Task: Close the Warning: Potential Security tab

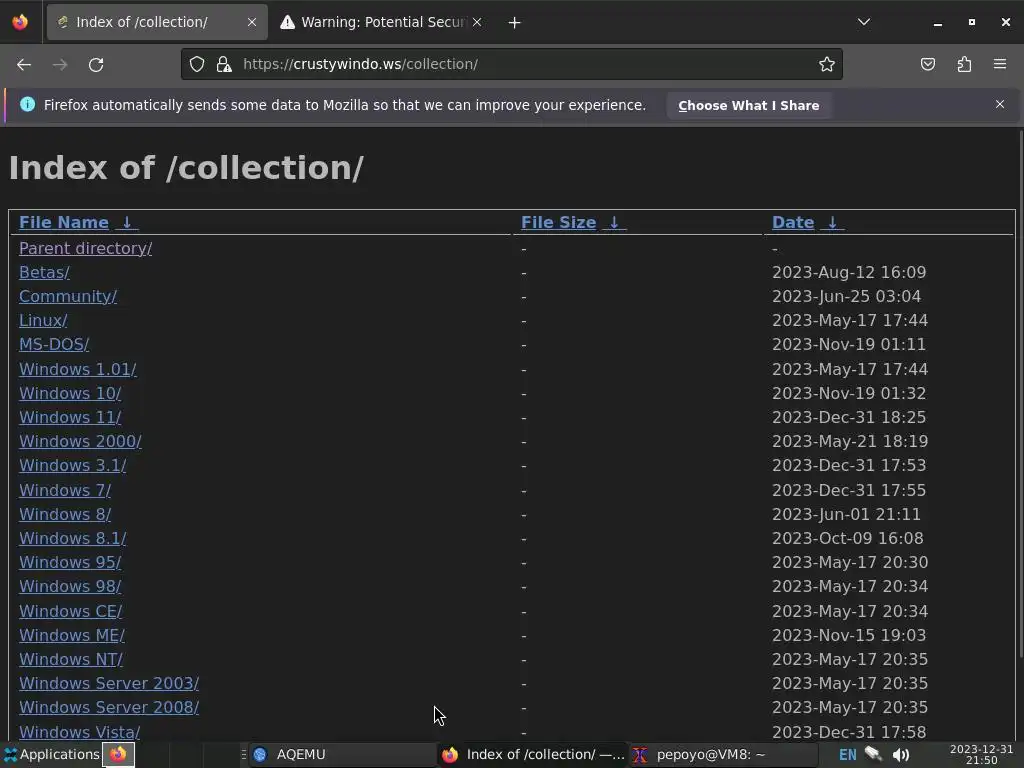Action: [477, 22]
